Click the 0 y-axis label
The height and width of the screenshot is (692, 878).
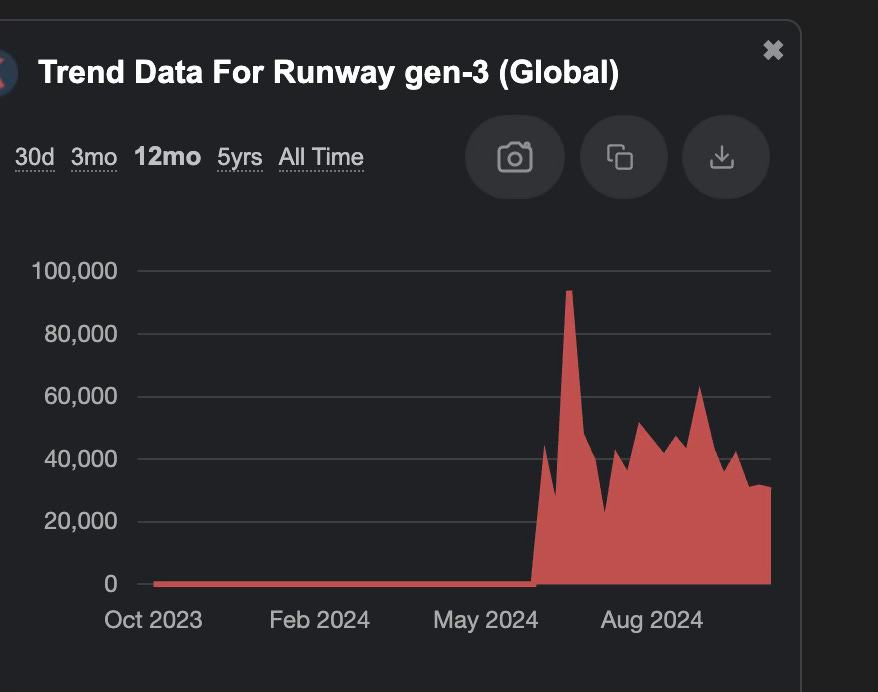tap(111, 584)
